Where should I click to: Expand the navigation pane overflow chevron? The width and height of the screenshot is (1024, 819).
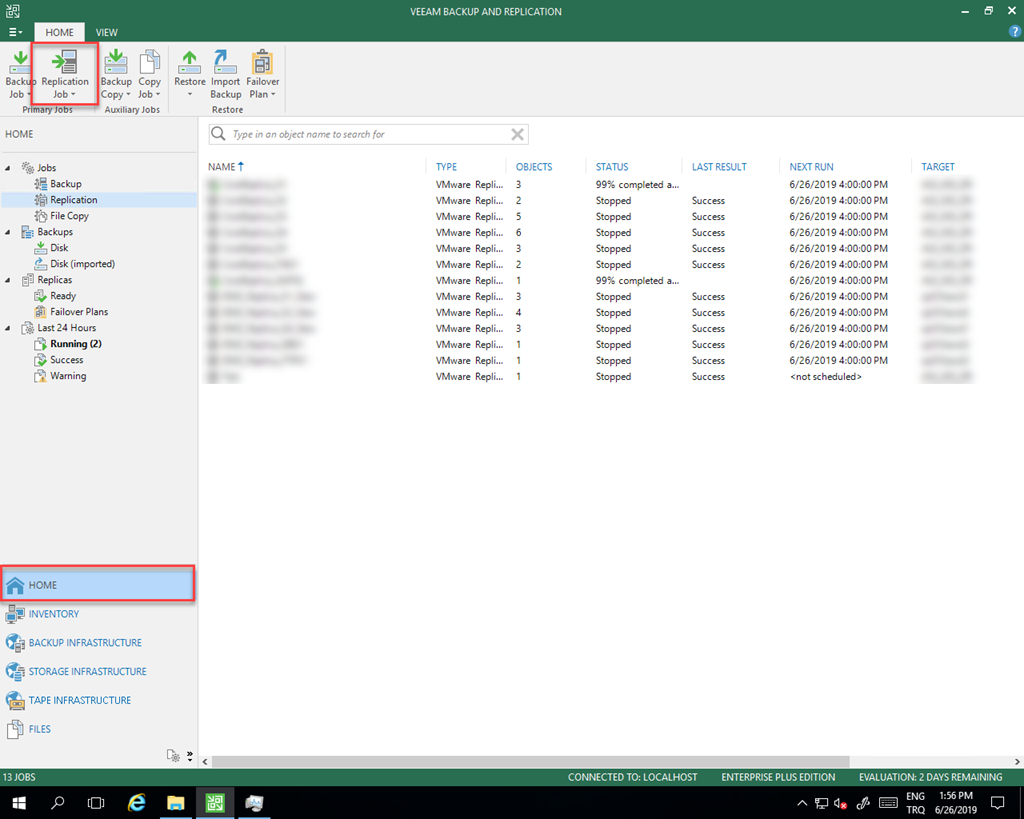(x=190, y=755)
